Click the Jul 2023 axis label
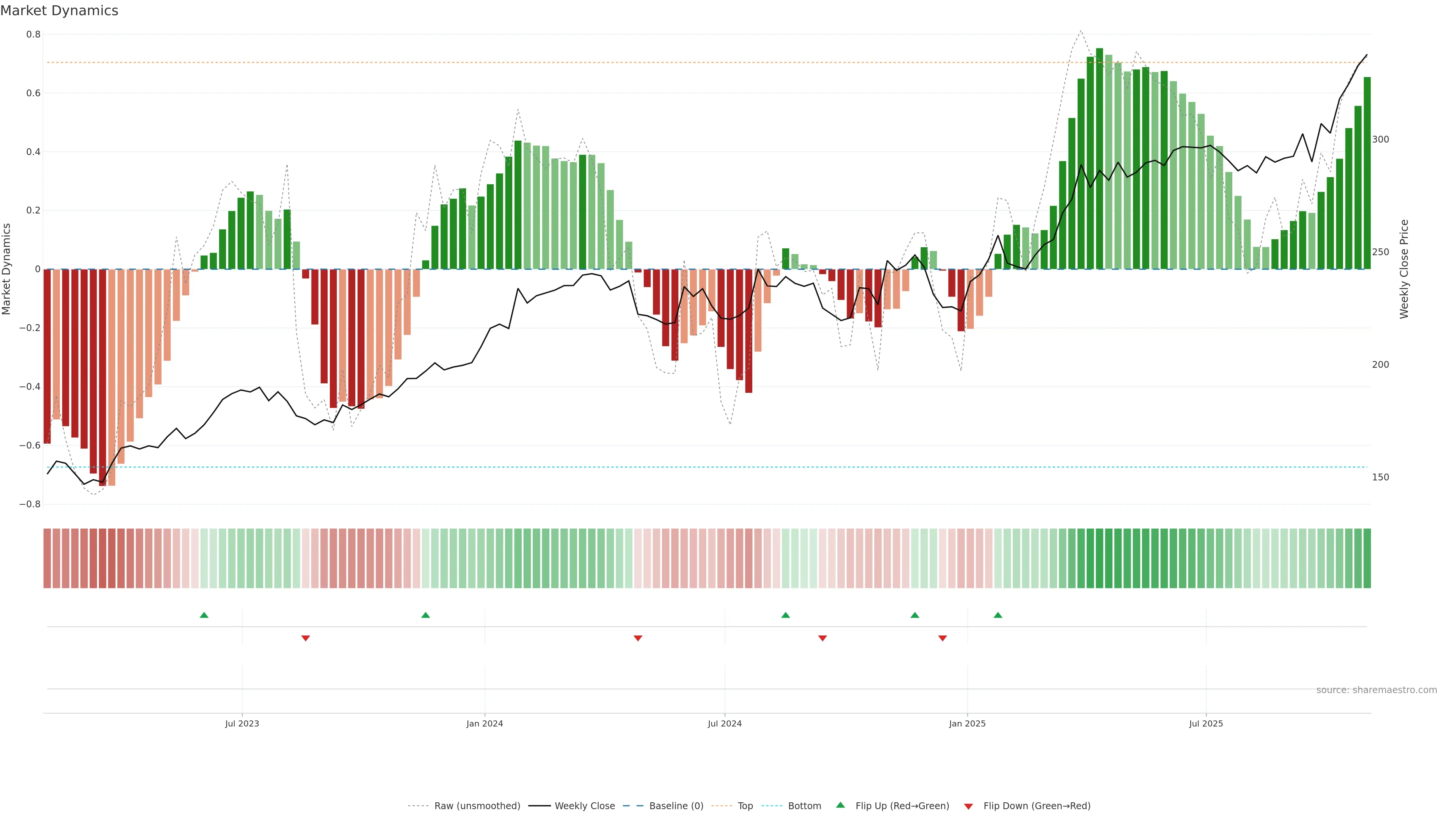Image resolution: width=1456 pixels, height=819 pixels. [242, 723]
